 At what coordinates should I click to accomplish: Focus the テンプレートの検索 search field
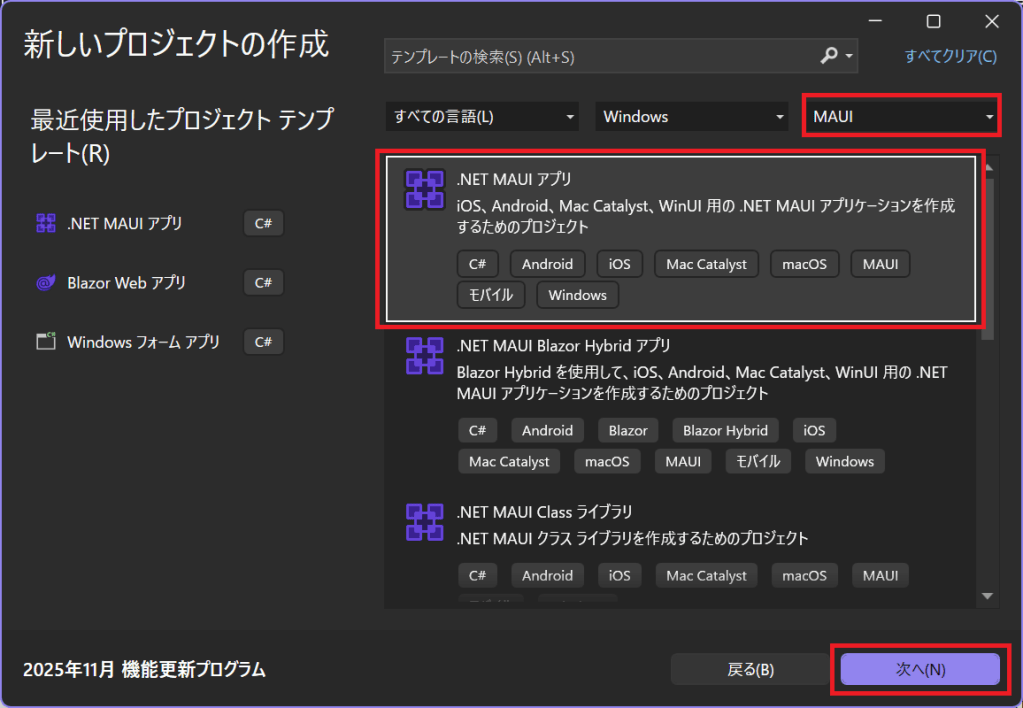(600, 57)
